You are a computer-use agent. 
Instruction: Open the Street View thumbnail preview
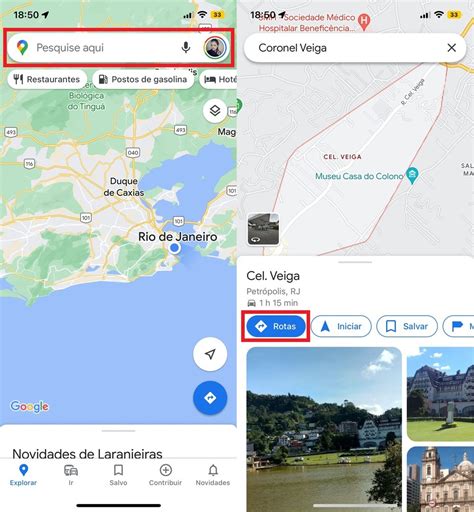263,229
